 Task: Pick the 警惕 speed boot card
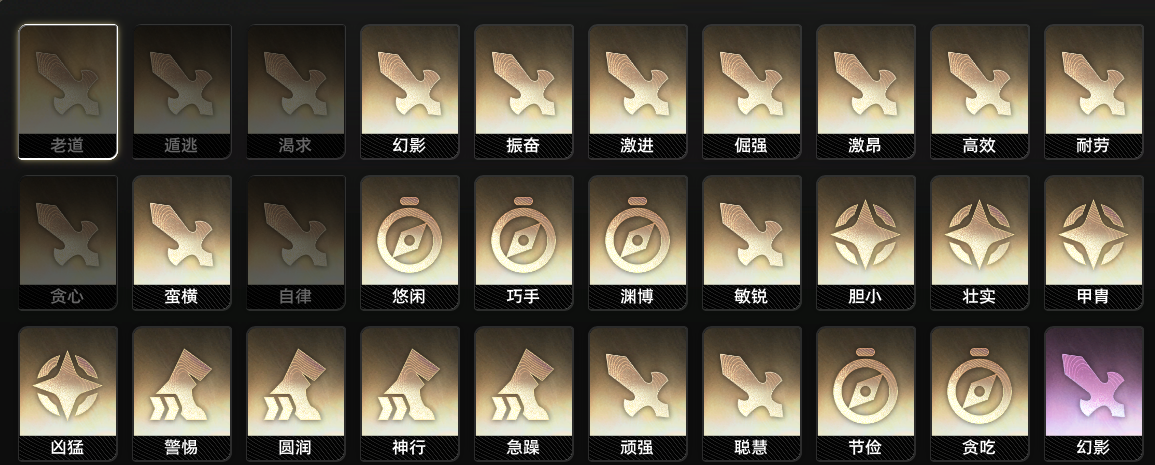(x=182, y=394)
